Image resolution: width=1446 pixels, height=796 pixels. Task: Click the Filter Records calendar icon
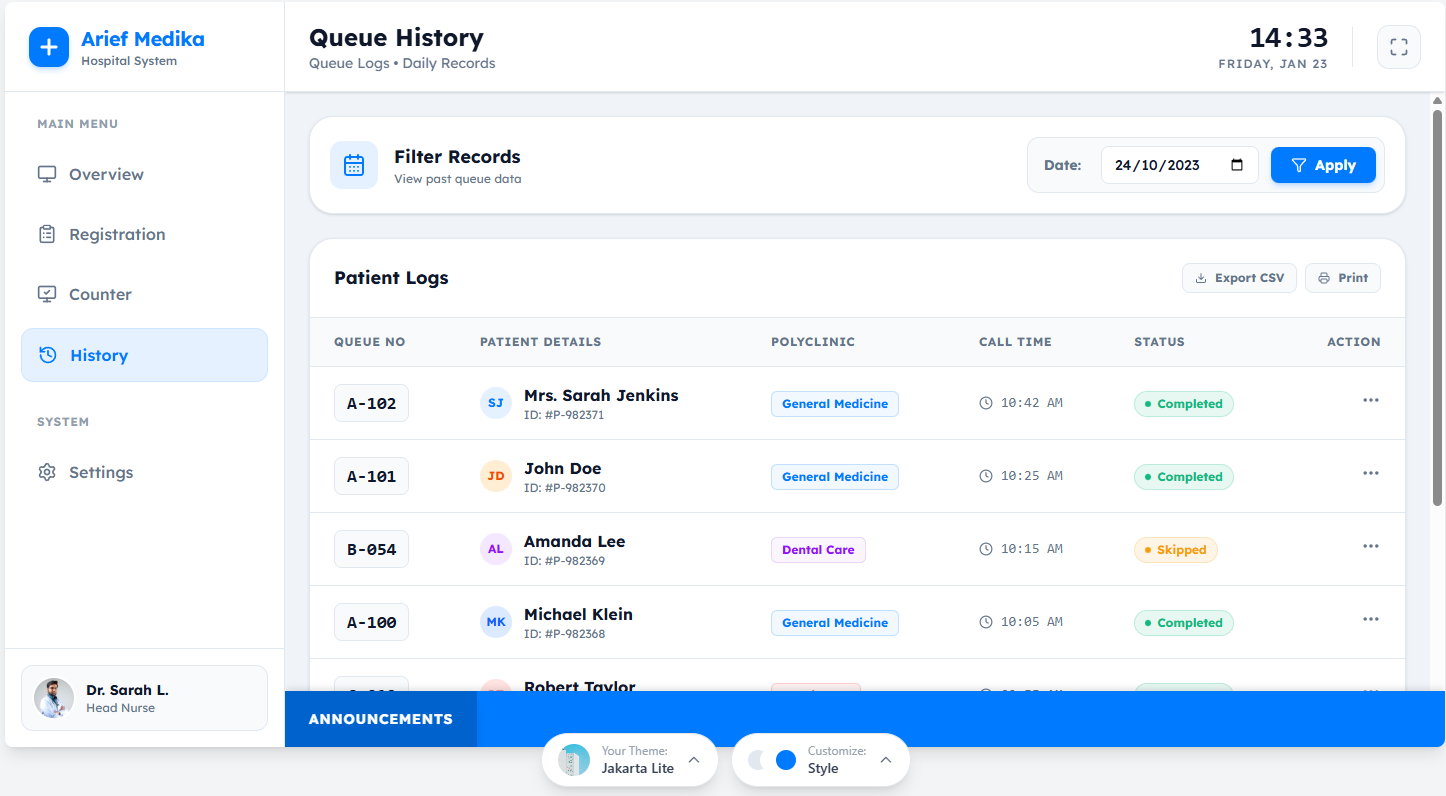[x=354, y=165]
